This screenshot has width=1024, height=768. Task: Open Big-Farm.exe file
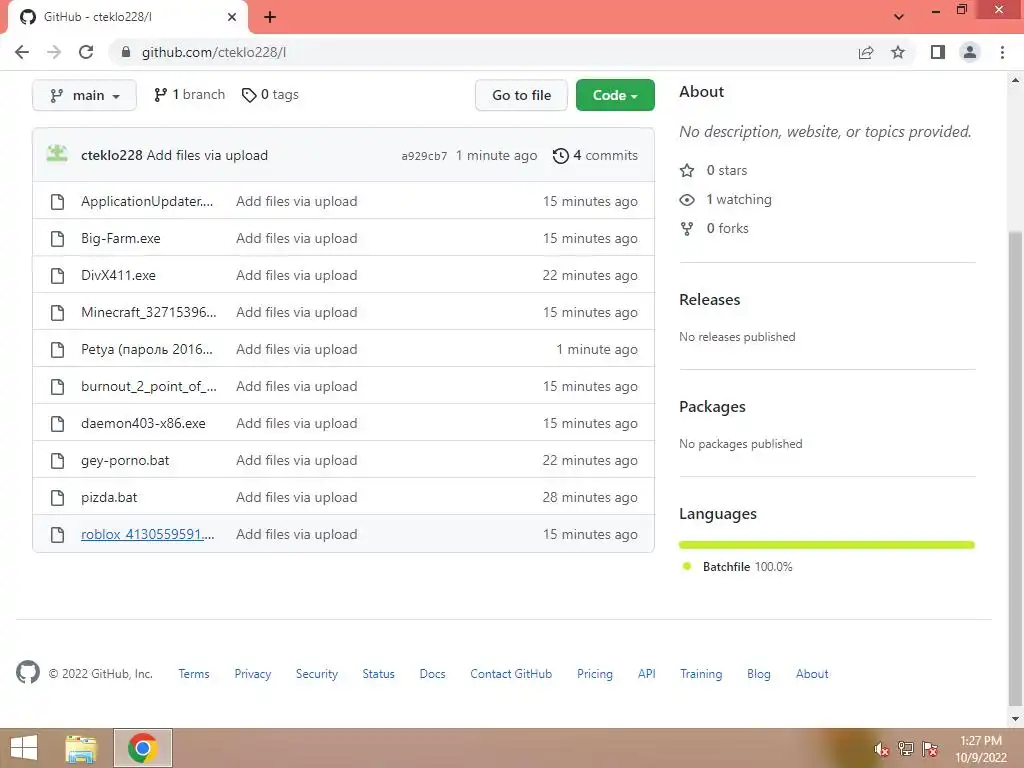(x=121, y=238)
